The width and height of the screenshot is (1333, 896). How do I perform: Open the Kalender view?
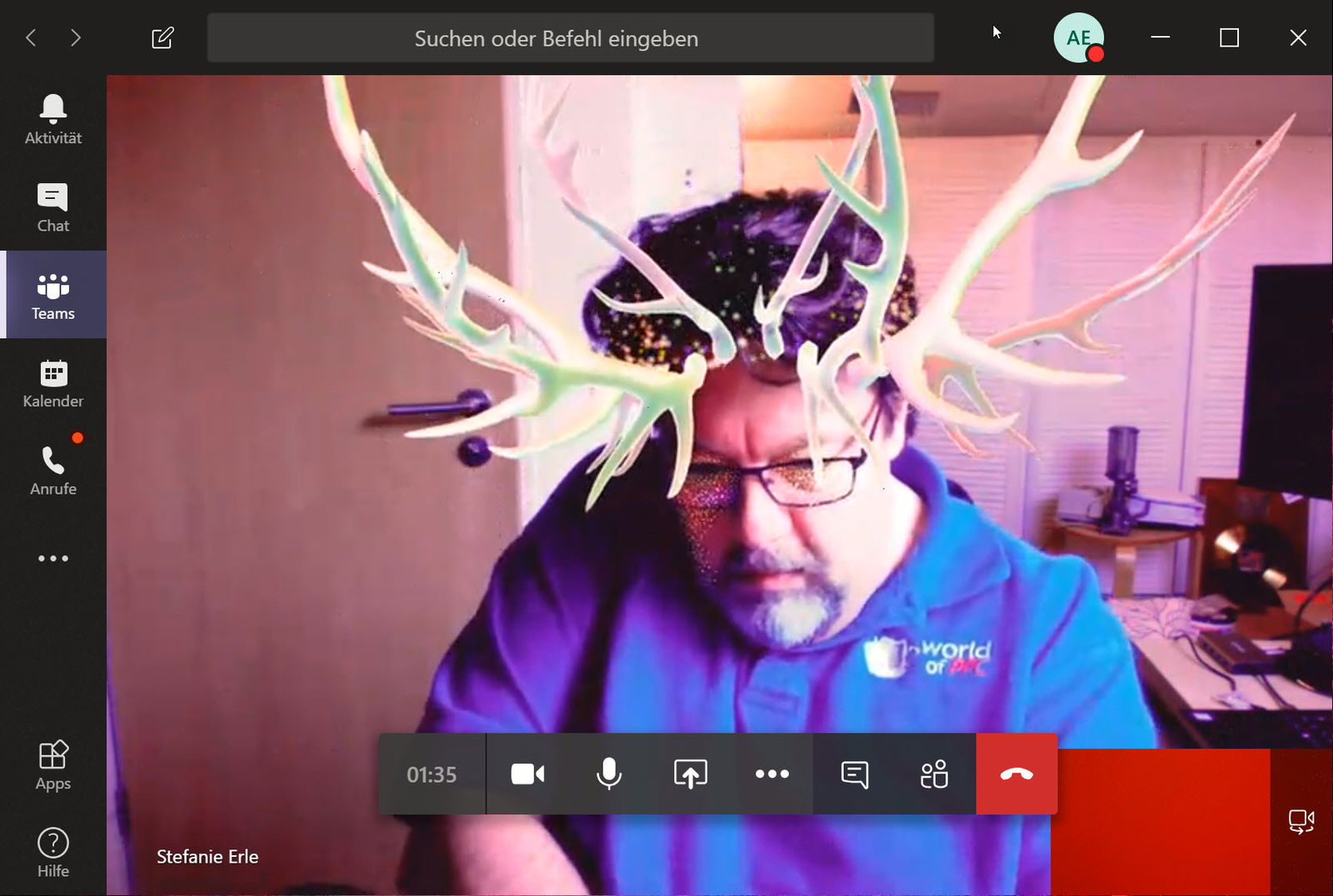[x=52, y=383]
